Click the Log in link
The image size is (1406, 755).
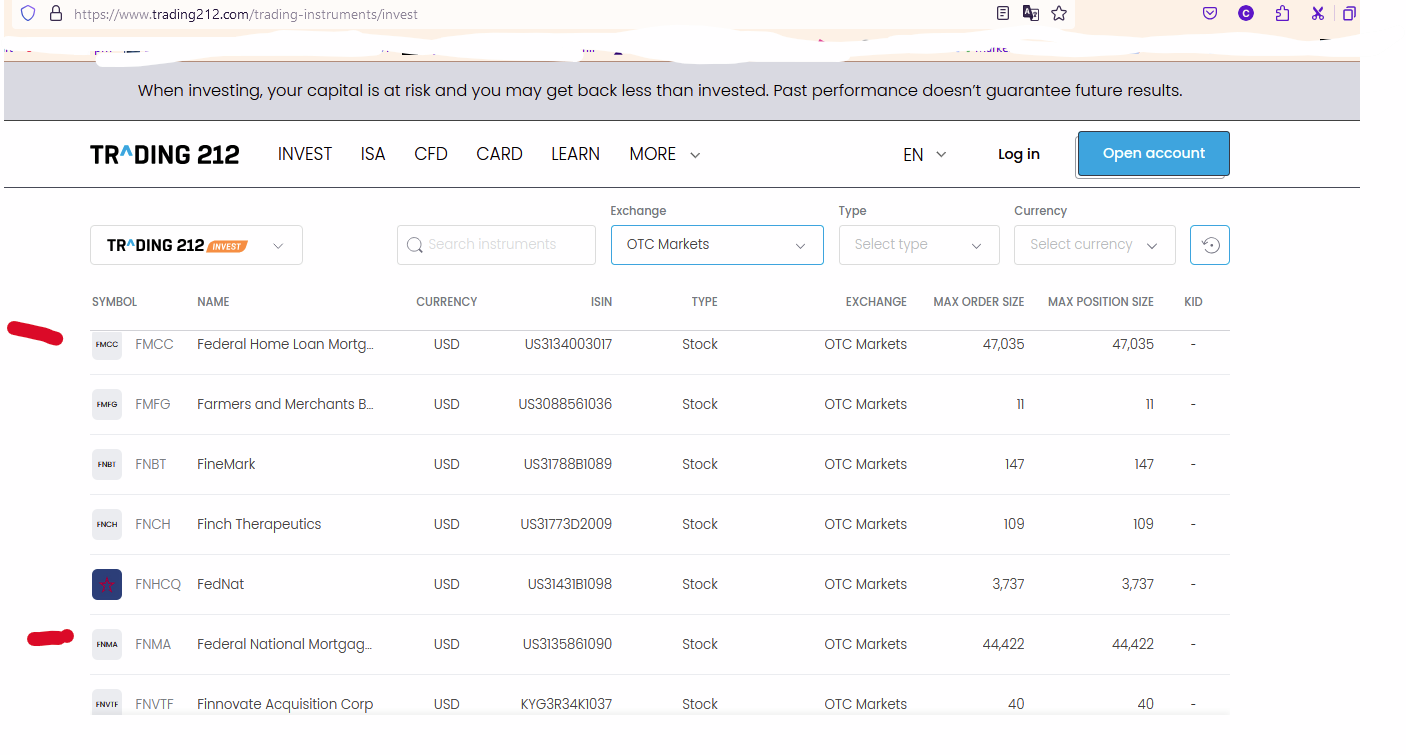pyautogui.click(x=1019, y=154)
